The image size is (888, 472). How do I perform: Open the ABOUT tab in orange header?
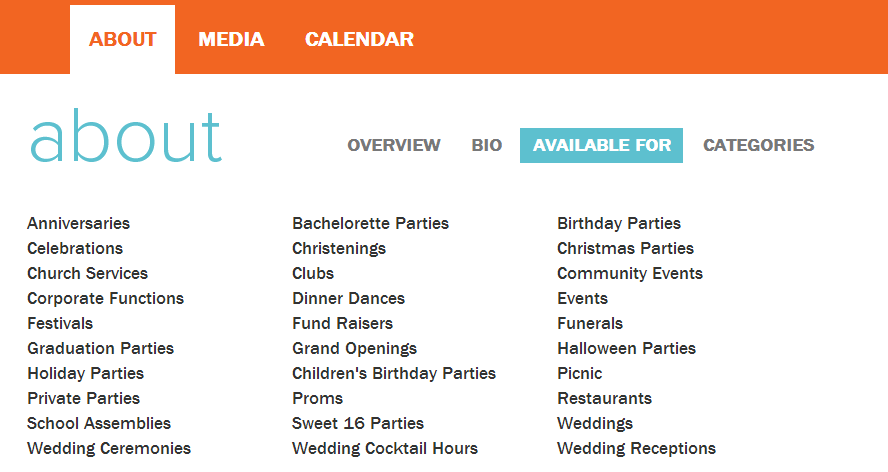(122, 39)
